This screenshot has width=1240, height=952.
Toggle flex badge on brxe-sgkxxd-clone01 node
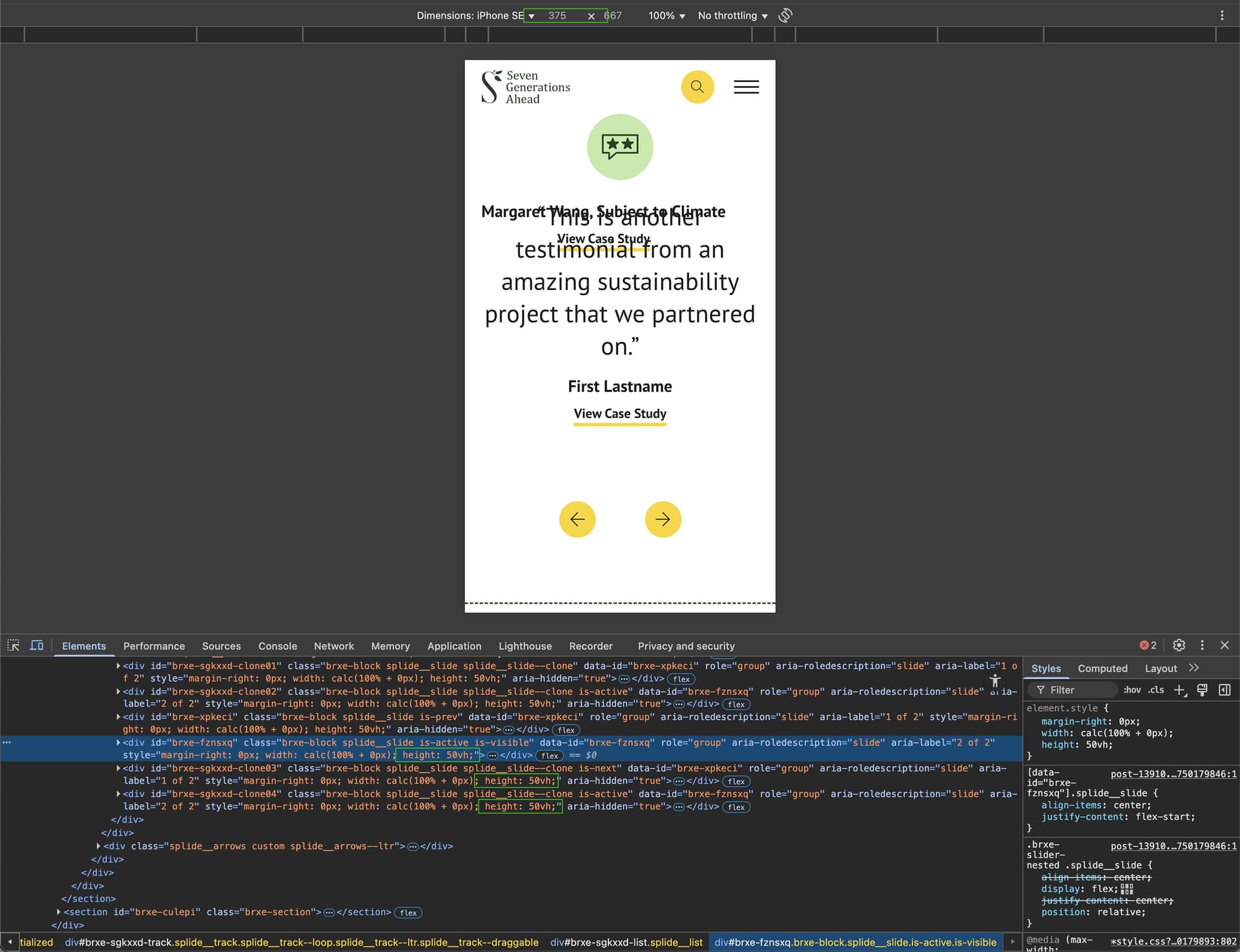pyautogui.click(x=681, y=679)
